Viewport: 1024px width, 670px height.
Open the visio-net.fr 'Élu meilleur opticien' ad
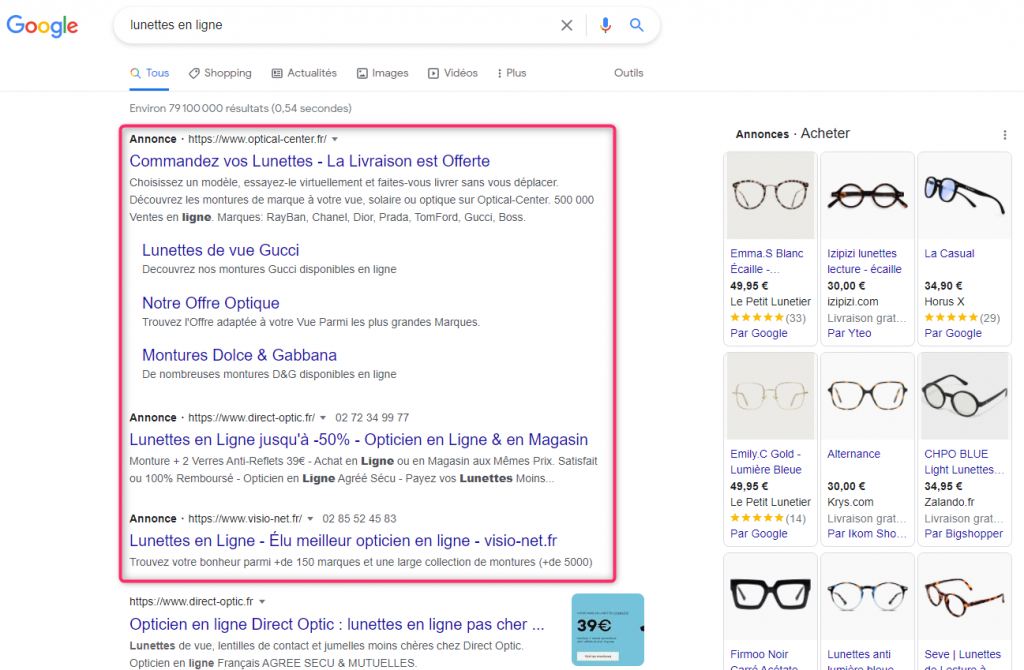pyautogui.click(x=343, y=541)
